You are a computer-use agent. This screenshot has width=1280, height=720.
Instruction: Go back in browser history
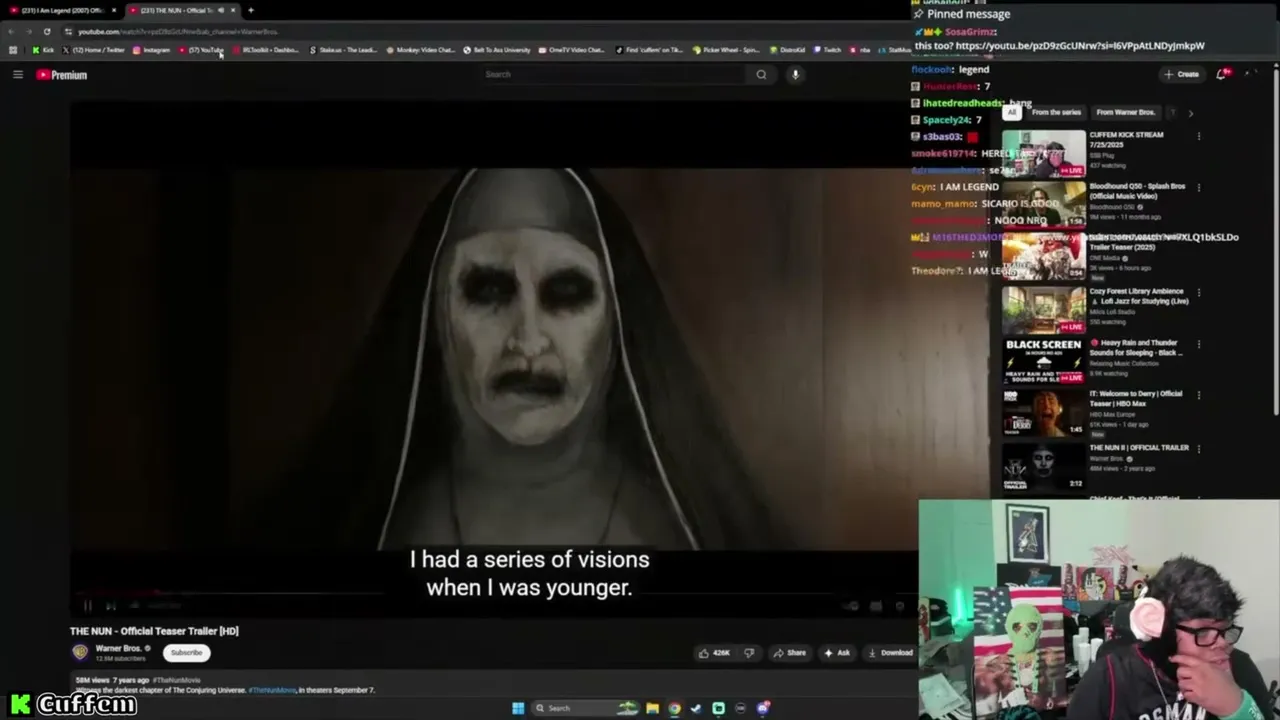11,32
